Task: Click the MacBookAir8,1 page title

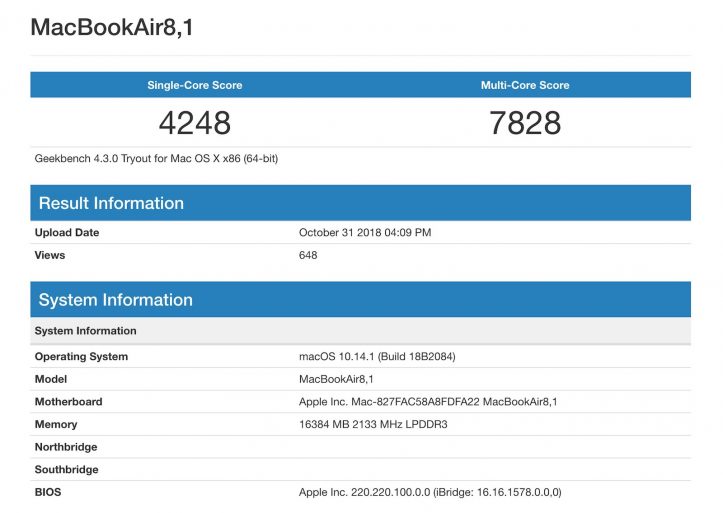Action: tap(112, 27)
